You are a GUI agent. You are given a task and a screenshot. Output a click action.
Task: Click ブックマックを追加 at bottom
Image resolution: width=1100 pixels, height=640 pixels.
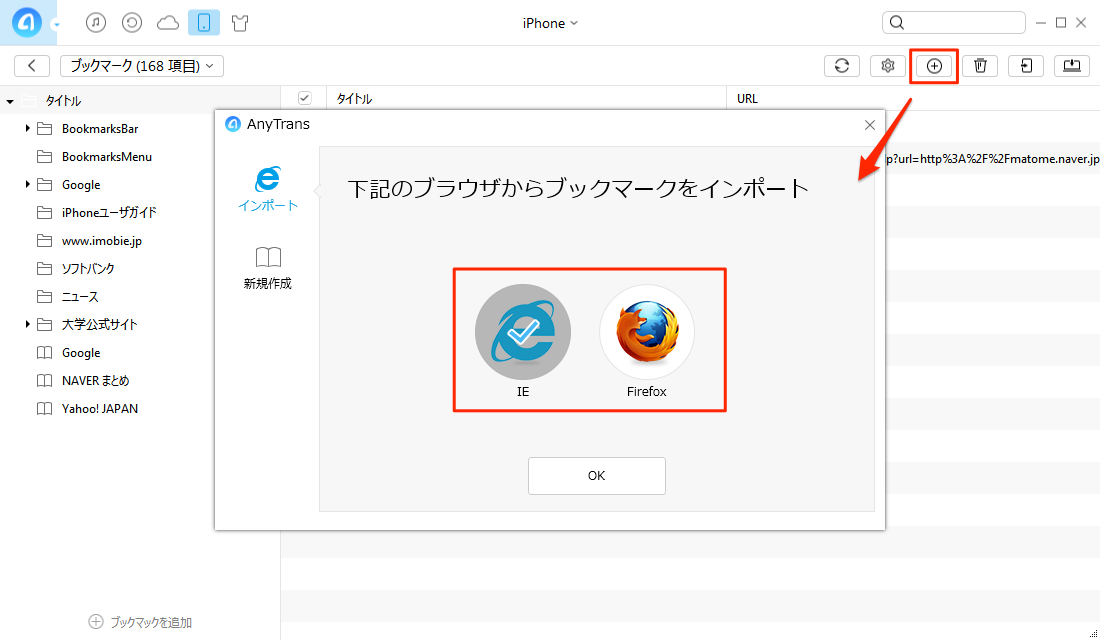click(x=140, y=622)
